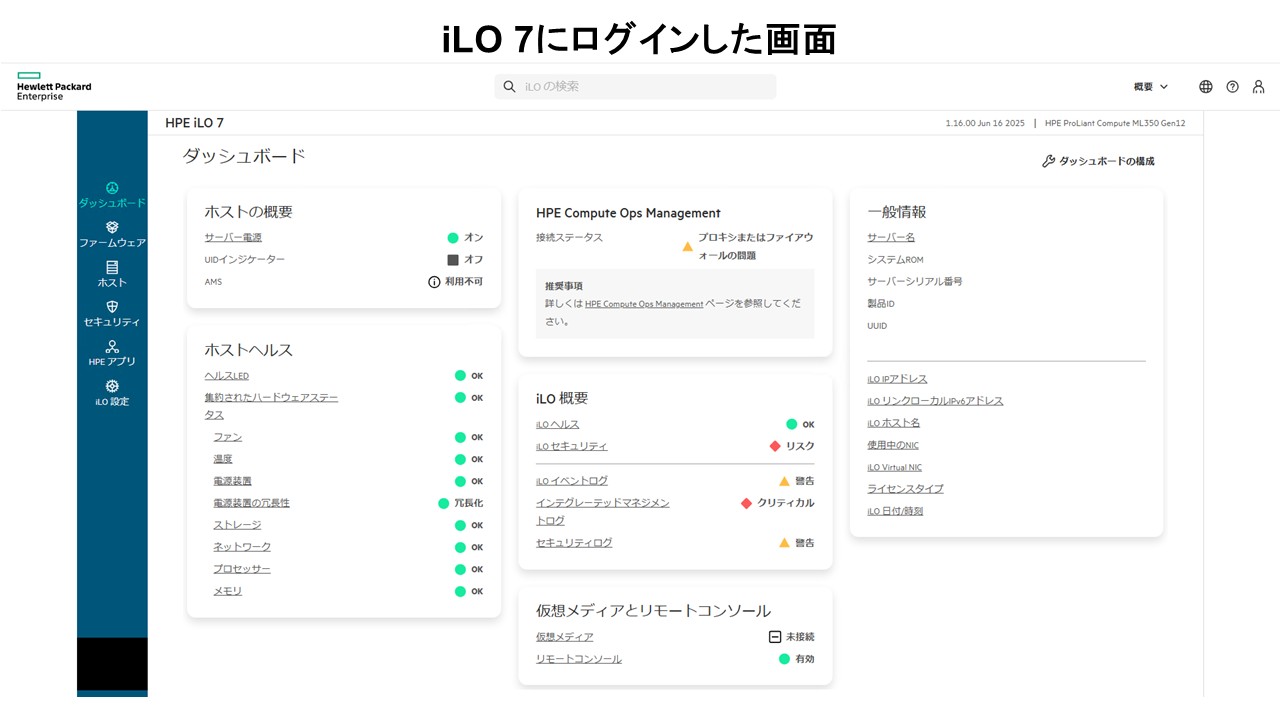Open the 電源装置の冗長性 link
Viewport: 1280px width, 720px height.
click(251, 503)
